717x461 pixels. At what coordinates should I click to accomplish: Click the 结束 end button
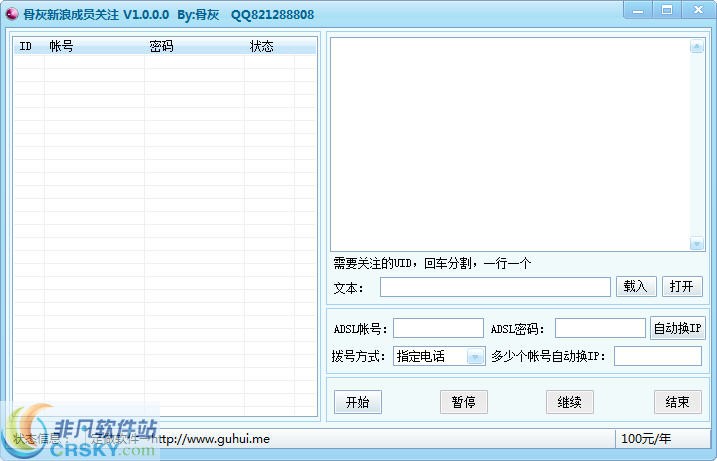point(678,402)
